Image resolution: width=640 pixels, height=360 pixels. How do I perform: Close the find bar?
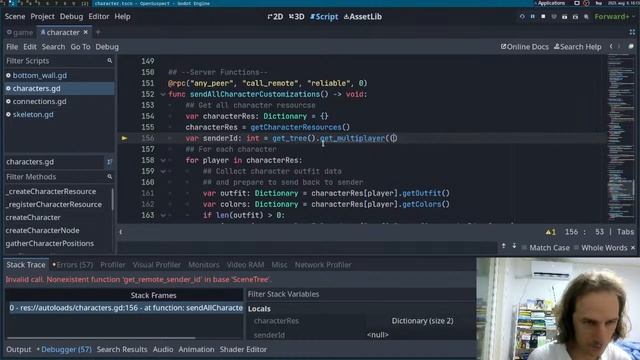pyautogui.click(x=633, y=248)
